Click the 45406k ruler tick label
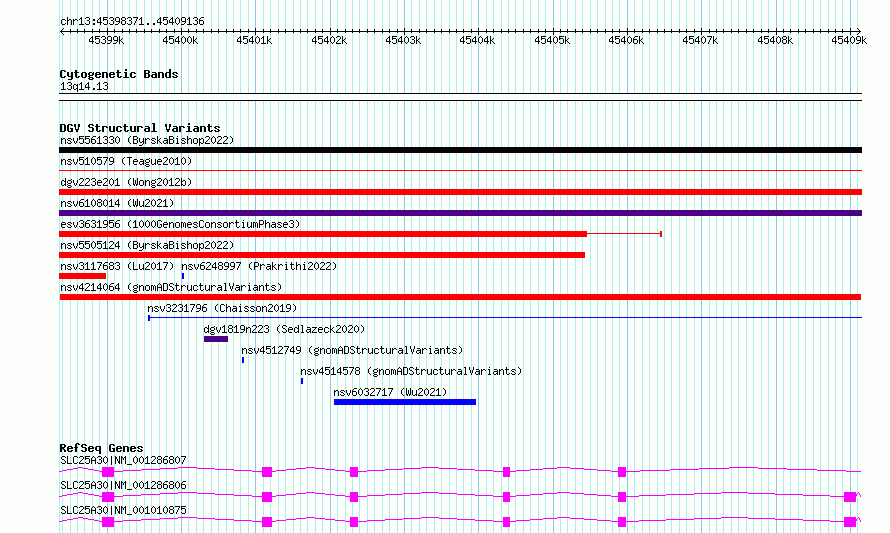Viewport: 890px width, 533px height. (x=626, y=40)
